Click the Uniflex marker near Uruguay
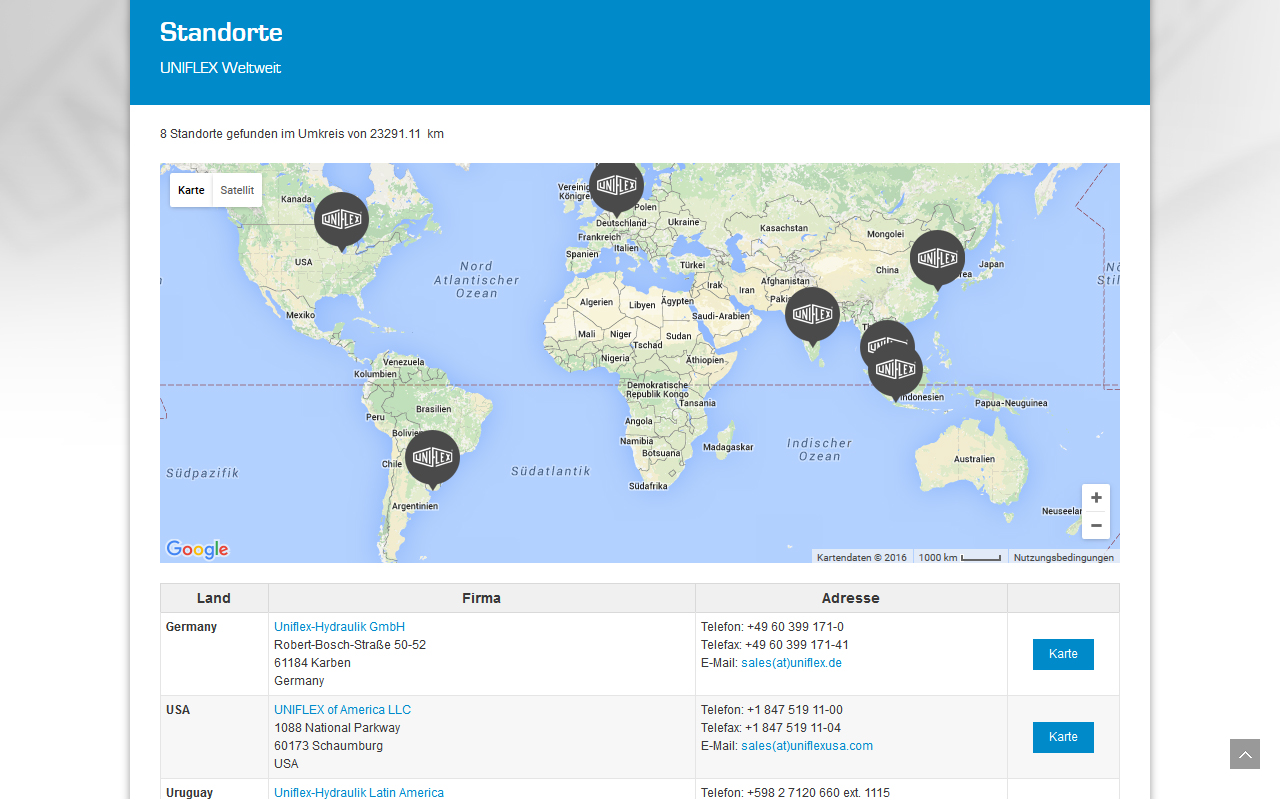Screen dimensions: 1280x800 click(432, 458)
